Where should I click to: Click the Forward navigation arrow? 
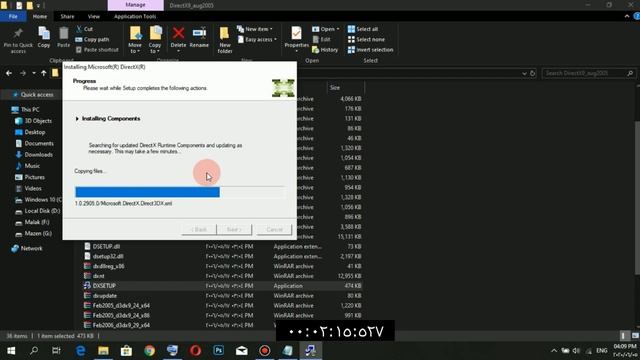point(23,73)
